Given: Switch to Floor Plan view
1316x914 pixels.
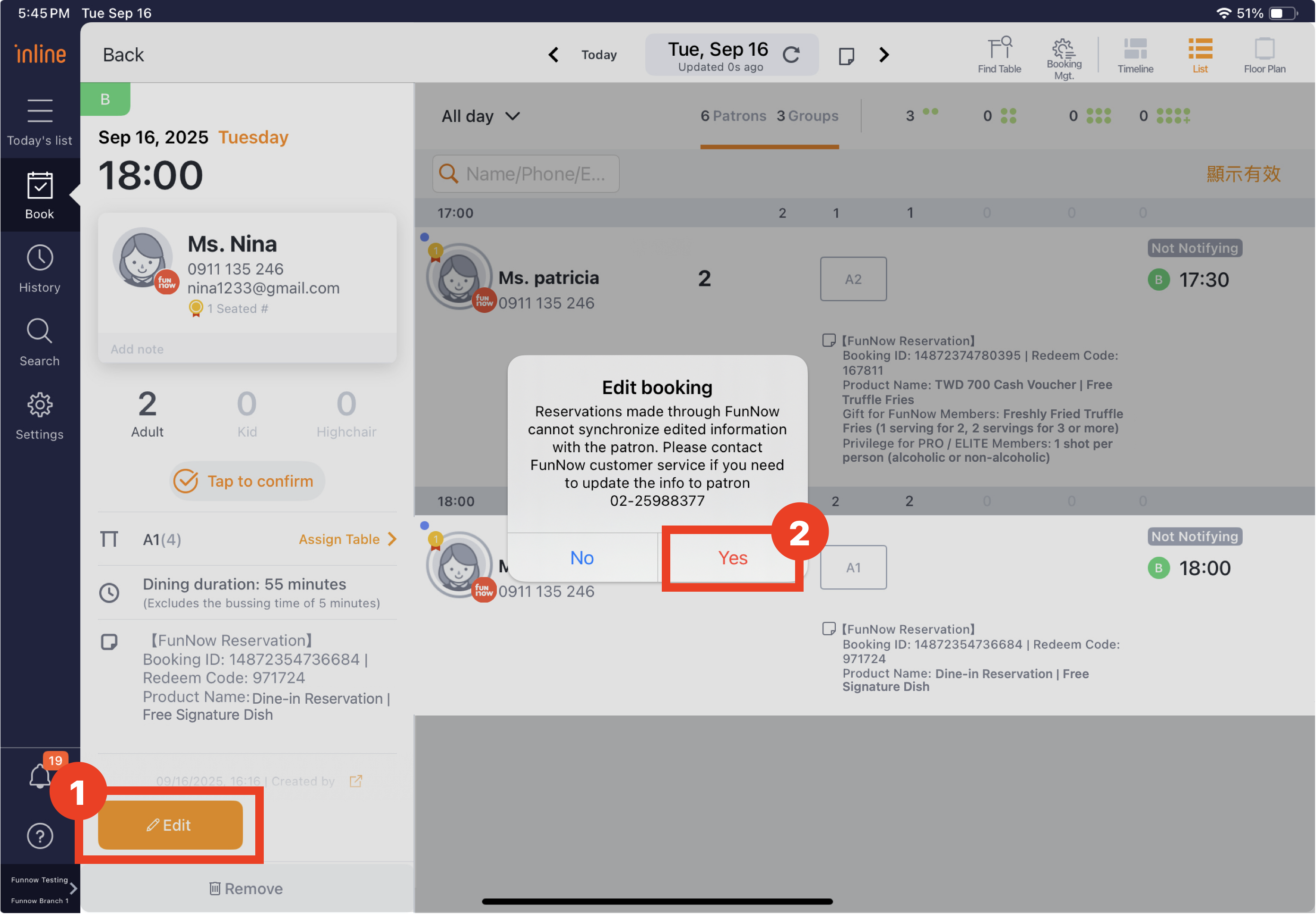Looking at the screenshot, I should (1264, 55).
